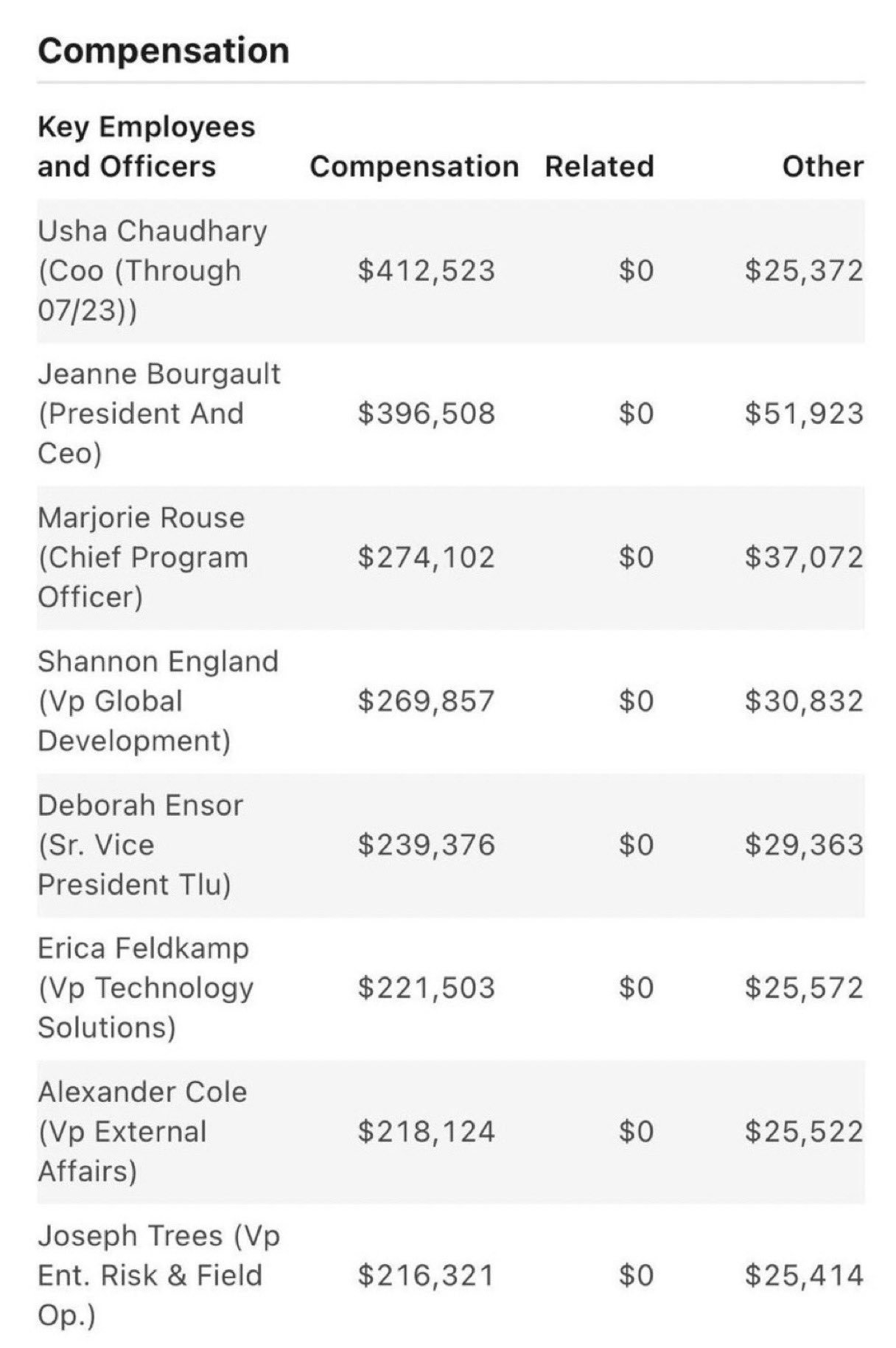Select the $25,414 other compensation cell
This screenshot has width=896, height=1348.
coord(803,1275)
